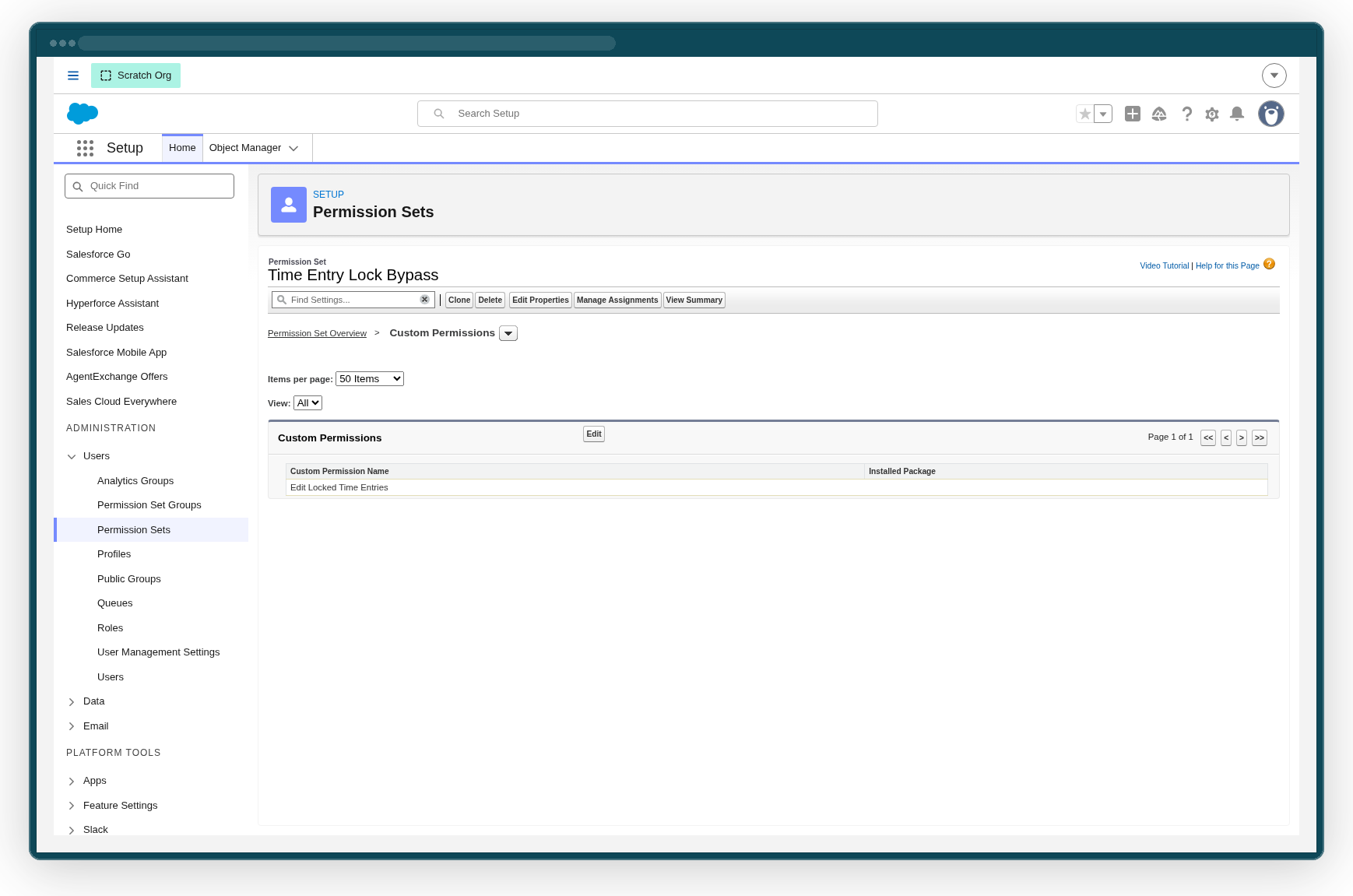Open the notifications bell

point(1237,114)
